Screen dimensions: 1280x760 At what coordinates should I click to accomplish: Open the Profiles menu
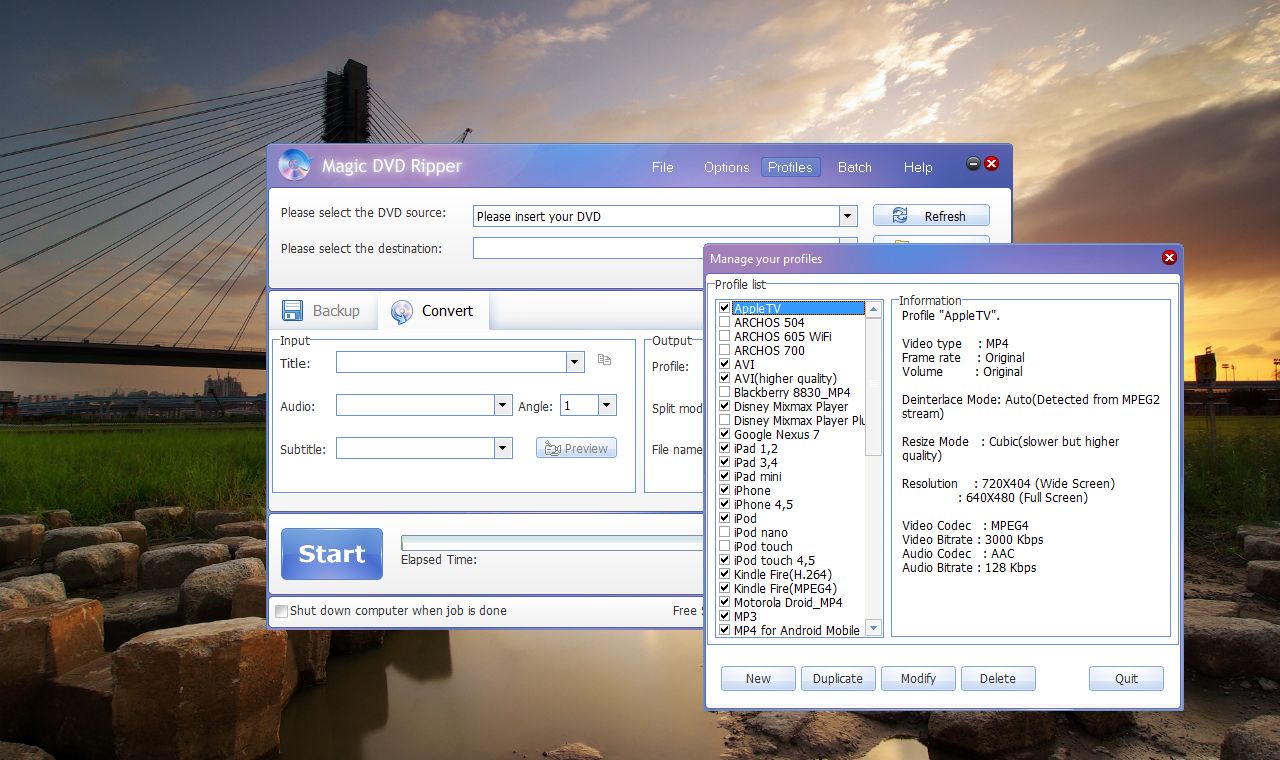[790, 167]
